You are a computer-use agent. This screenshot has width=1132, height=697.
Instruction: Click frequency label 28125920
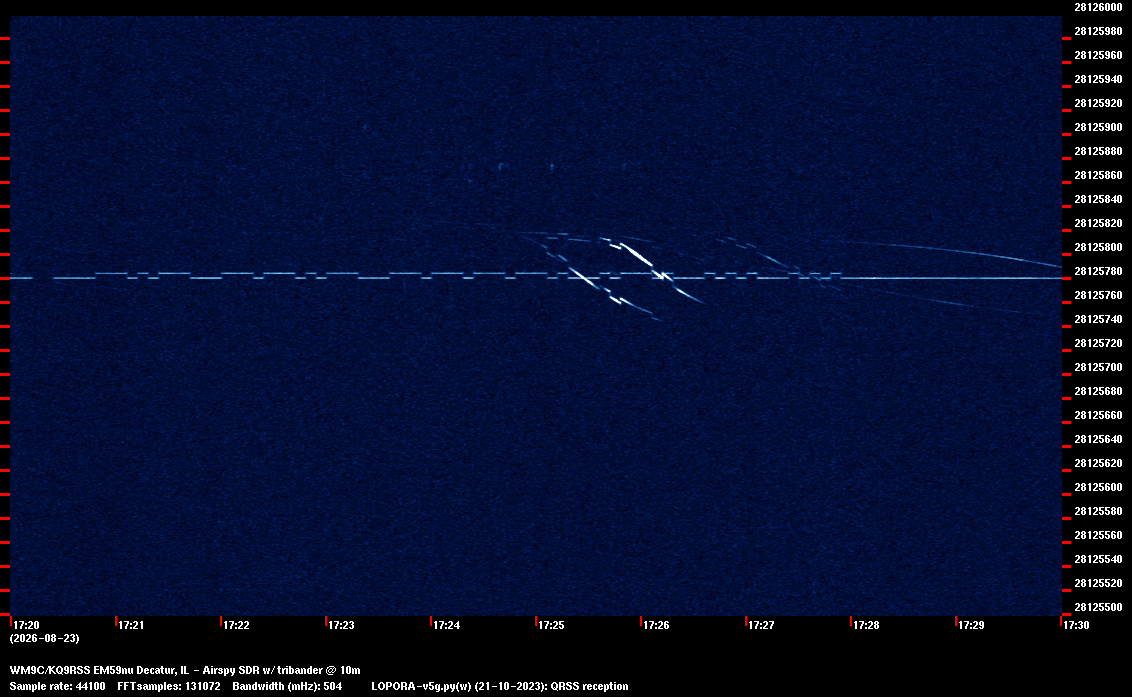click(x=1099, y=103)
